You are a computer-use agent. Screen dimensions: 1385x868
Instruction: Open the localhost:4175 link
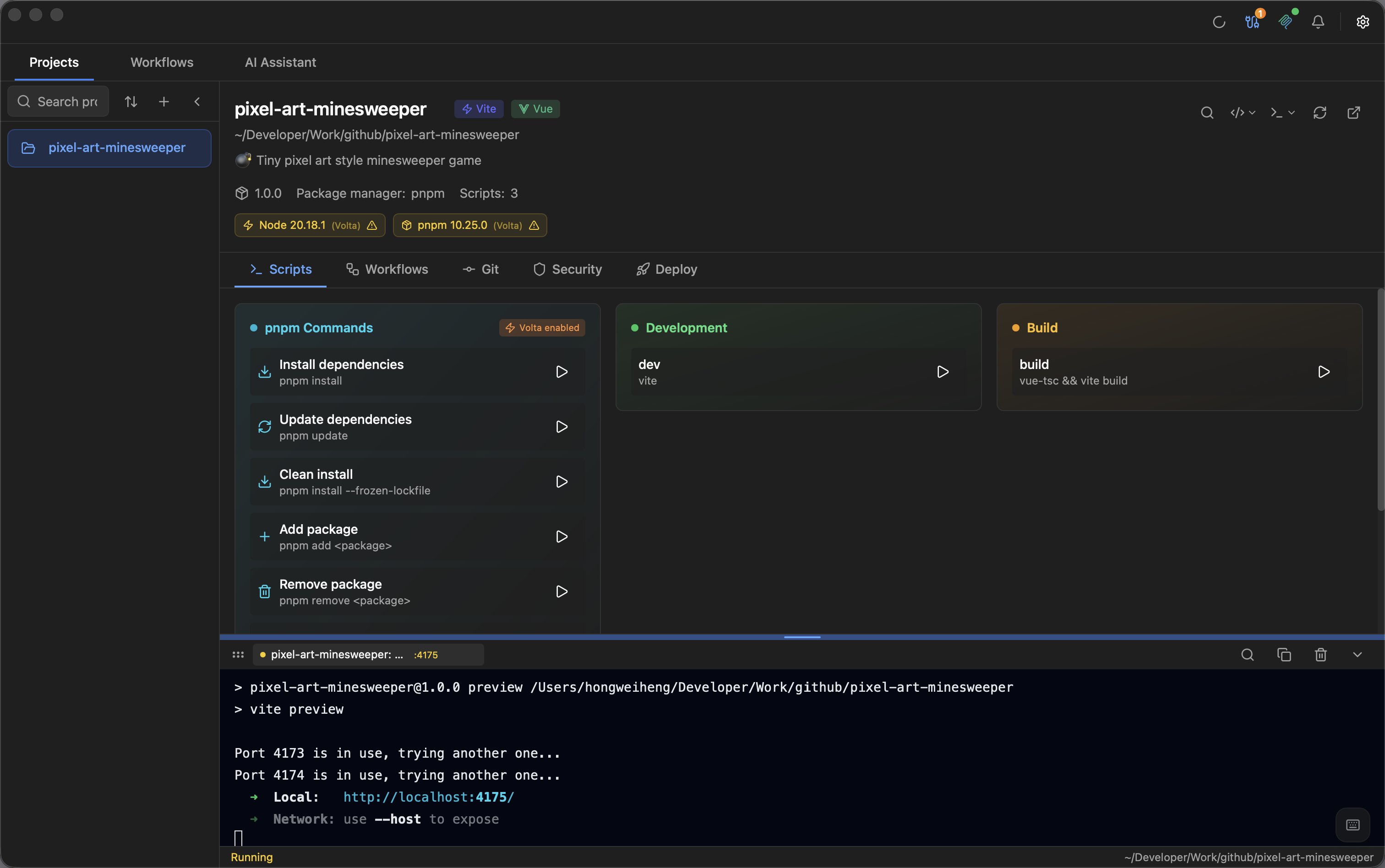(428, 797)
